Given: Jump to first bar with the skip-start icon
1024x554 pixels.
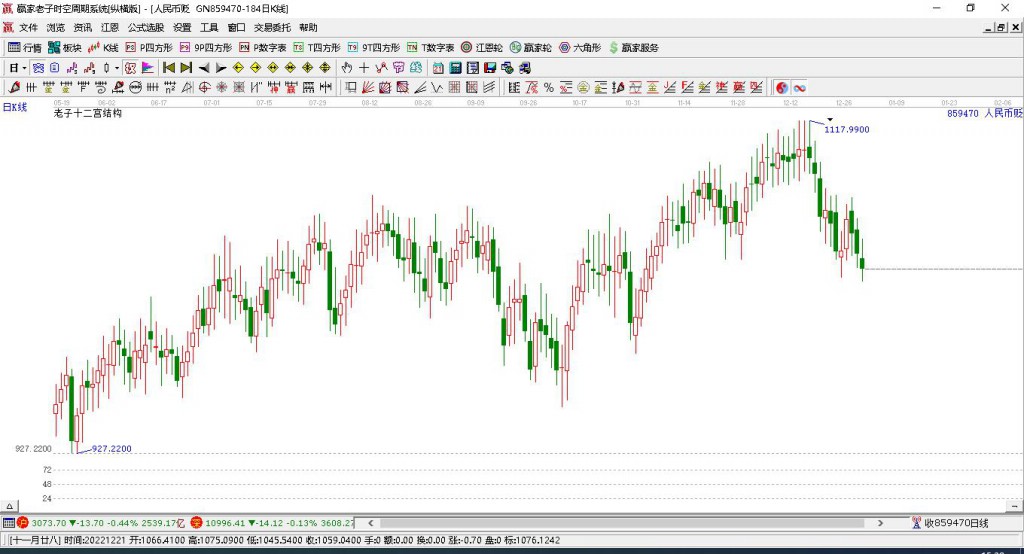Looking at the screenshot, I should pos(169,67).
